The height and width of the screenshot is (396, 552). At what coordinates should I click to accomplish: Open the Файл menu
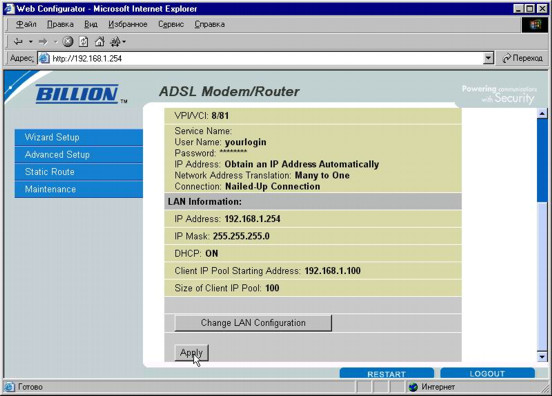pyautogui.click(x=26, y=24)
